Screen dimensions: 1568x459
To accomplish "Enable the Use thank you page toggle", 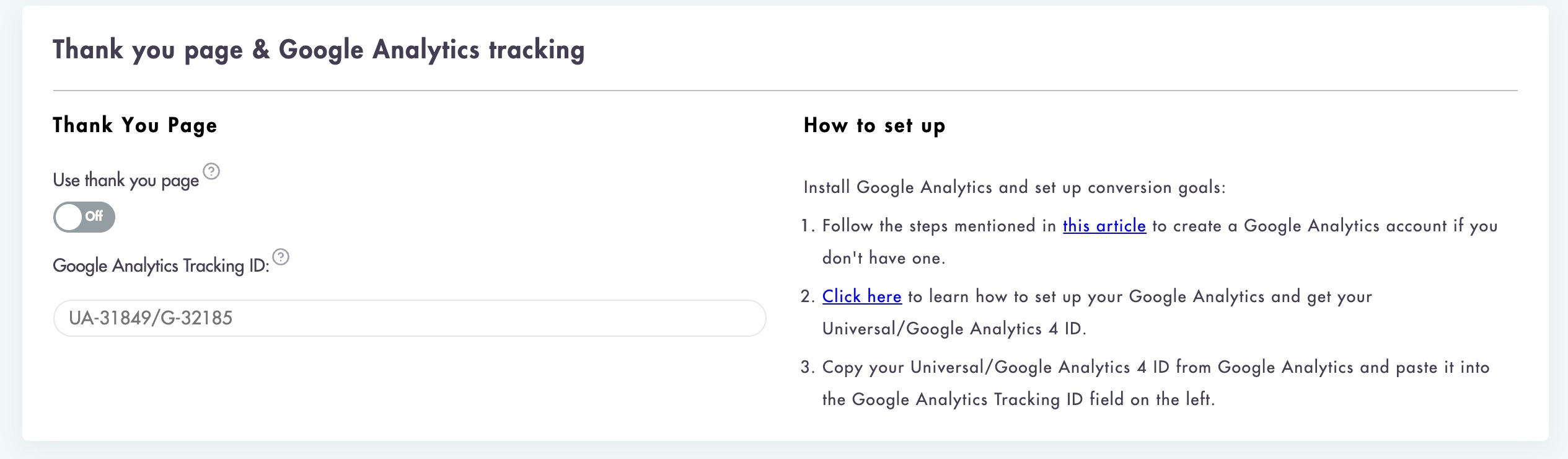I will click(x=84, y=217).
